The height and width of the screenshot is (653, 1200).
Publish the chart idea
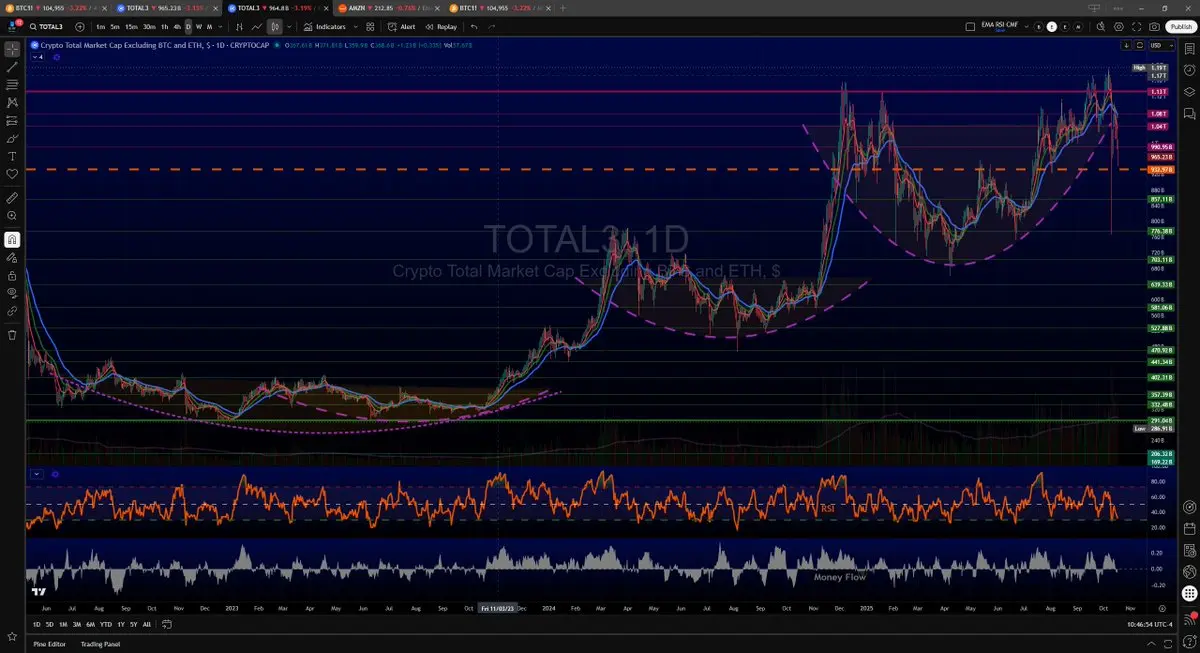(x=1180, y=27)
